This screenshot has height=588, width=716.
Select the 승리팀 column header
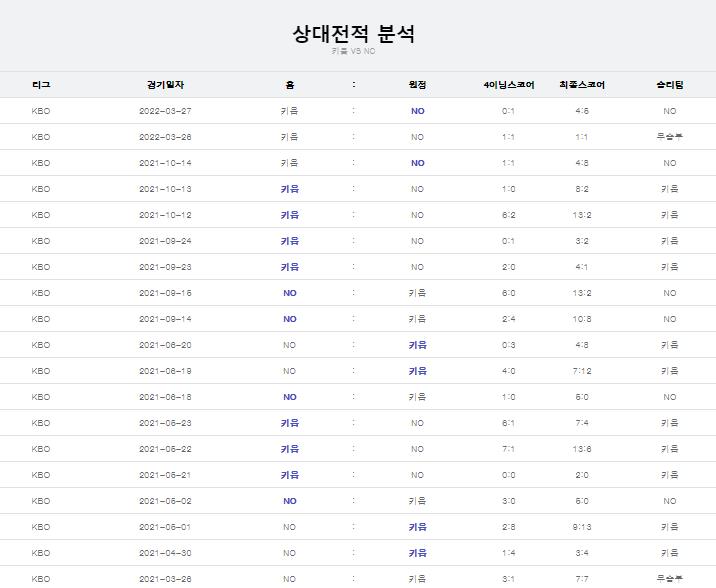[670, 84]
